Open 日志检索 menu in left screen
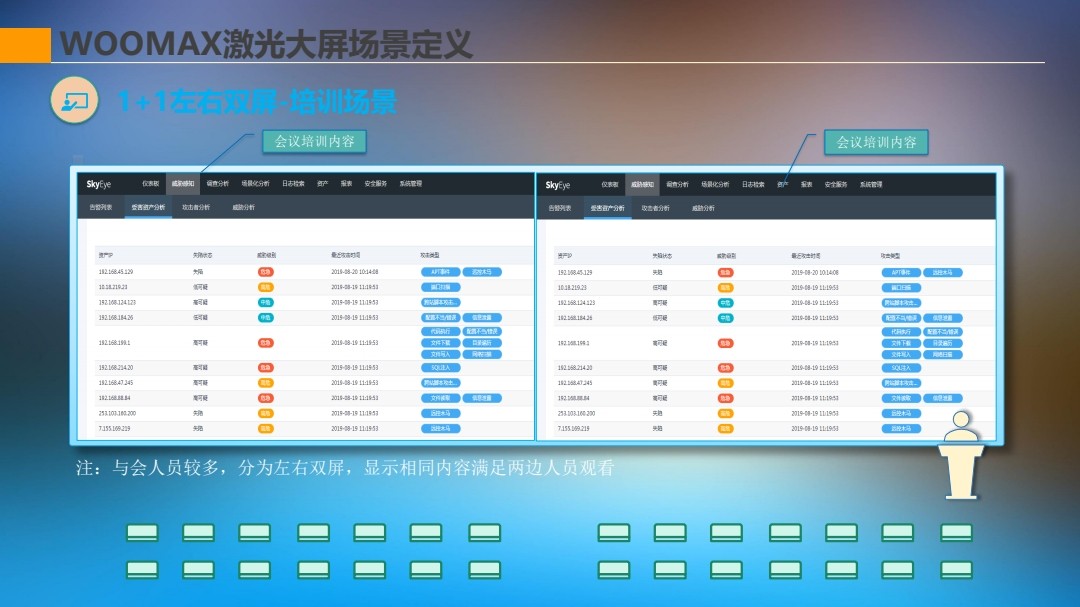1080x607 pixels. (293, 184)
